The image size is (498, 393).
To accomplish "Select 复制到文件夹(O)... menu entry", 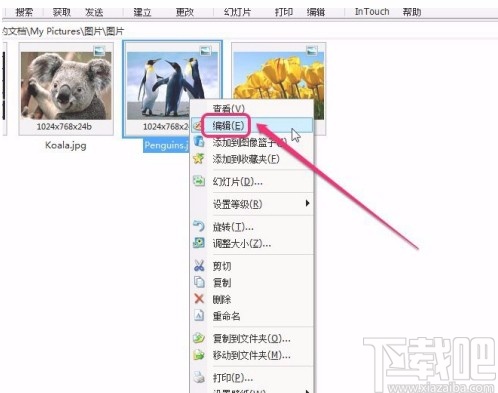I will 252,339.
